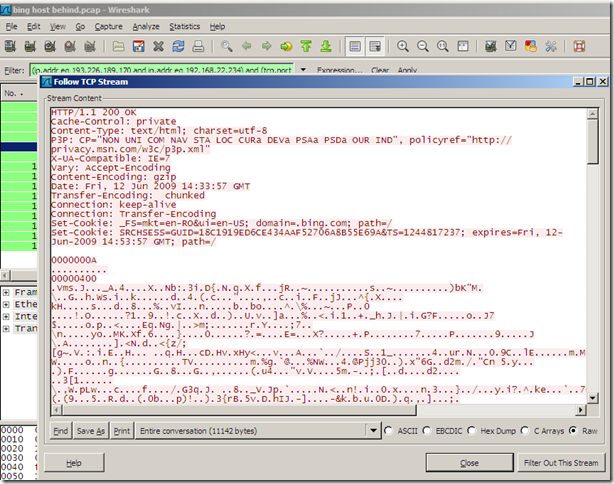This screenshot has height=484, width=614.
Task: Open the Edit menu
Action: click(x=34, y=27)
